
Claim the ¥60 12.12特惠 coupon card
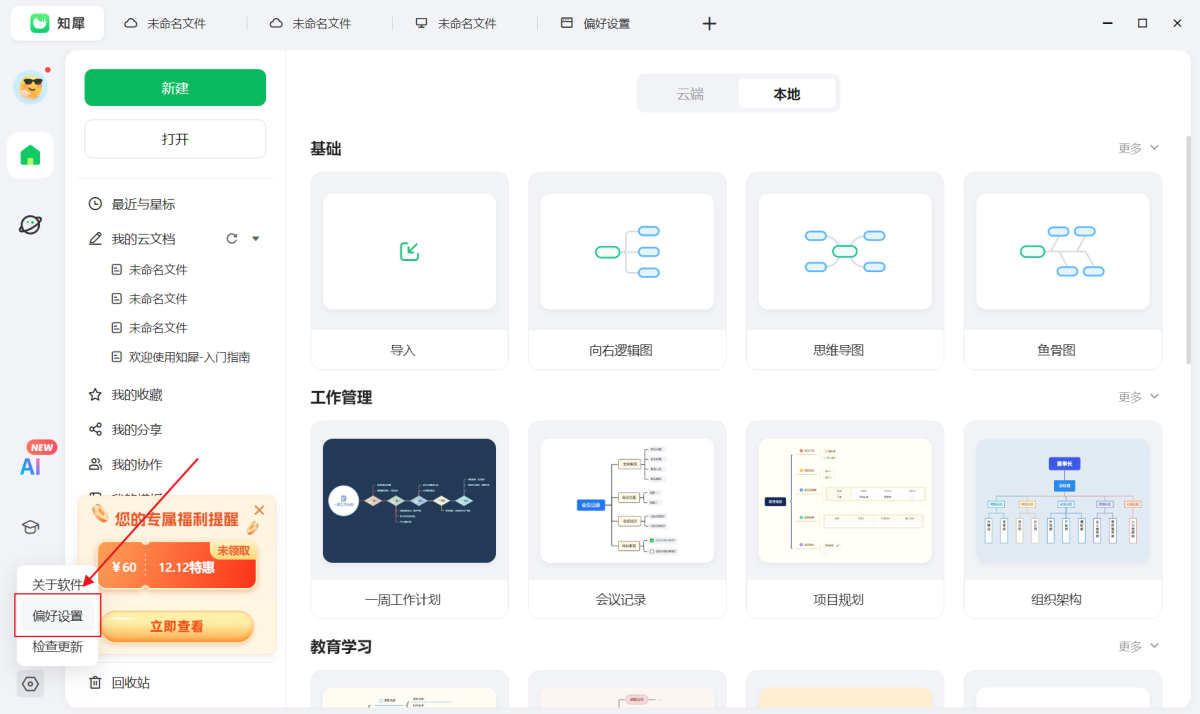[176, 567]
